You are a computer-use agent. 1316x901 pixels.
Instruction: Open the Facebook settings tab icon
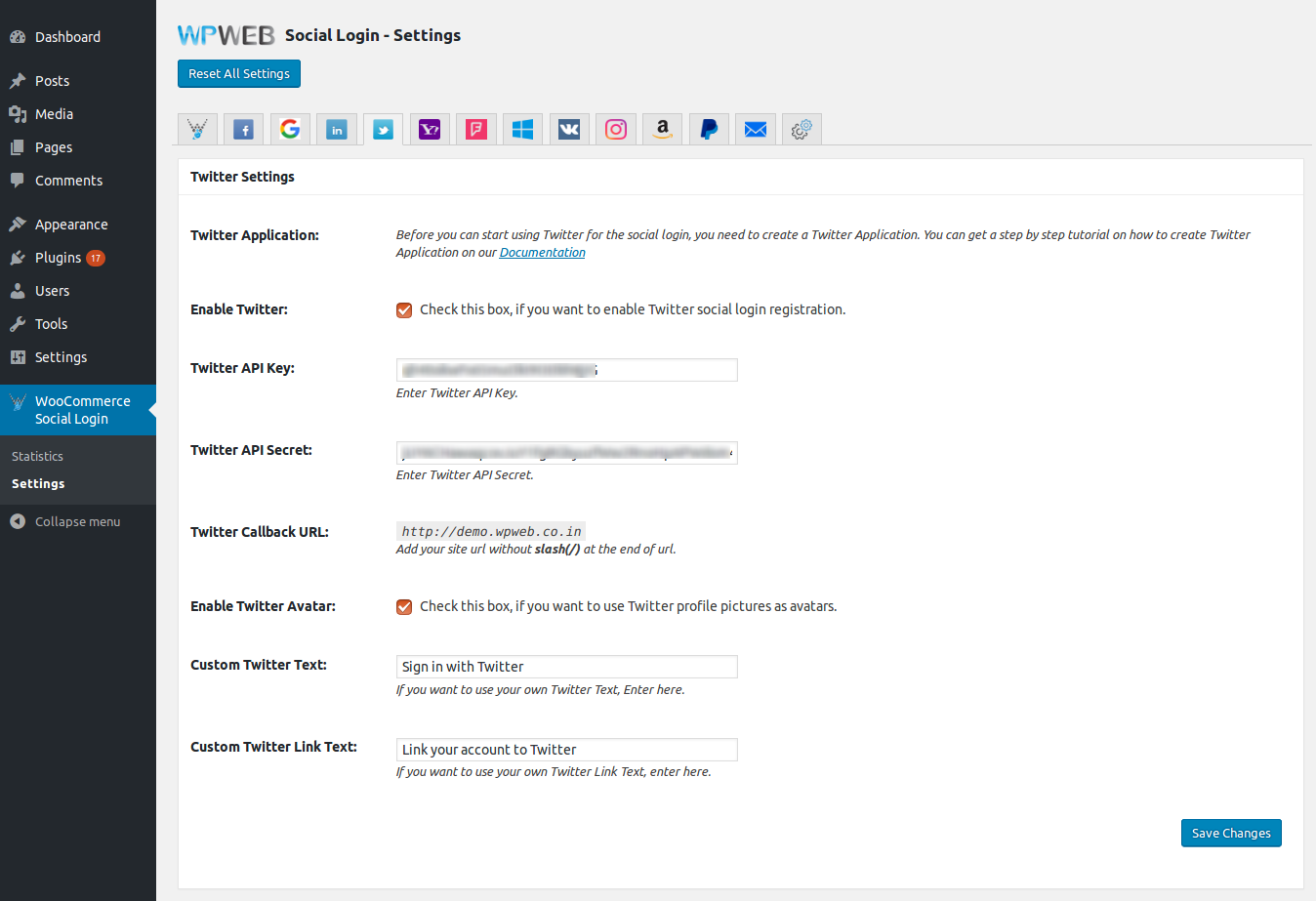[x=244, y=130]
